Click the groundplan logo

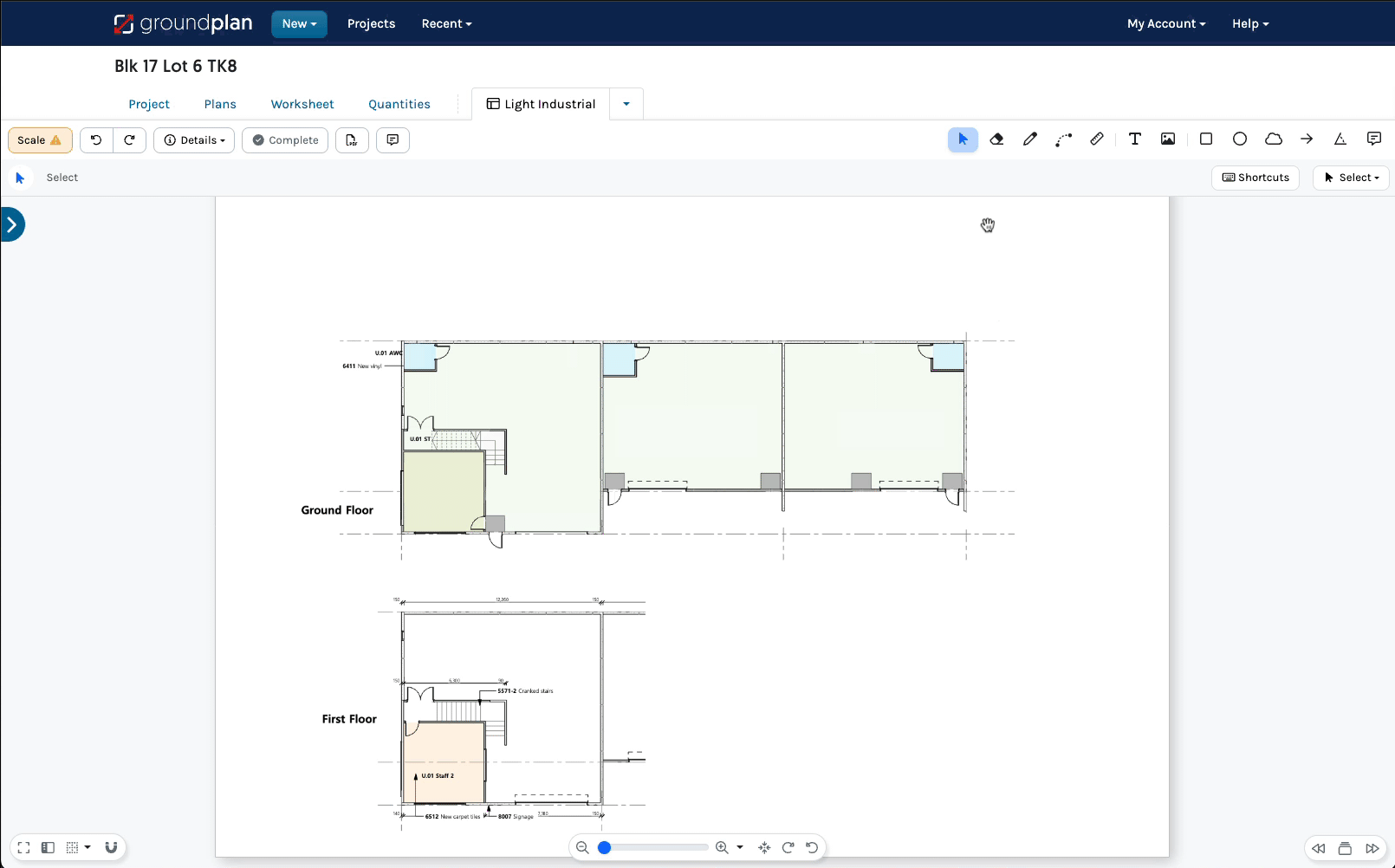[x=183, y=23]
